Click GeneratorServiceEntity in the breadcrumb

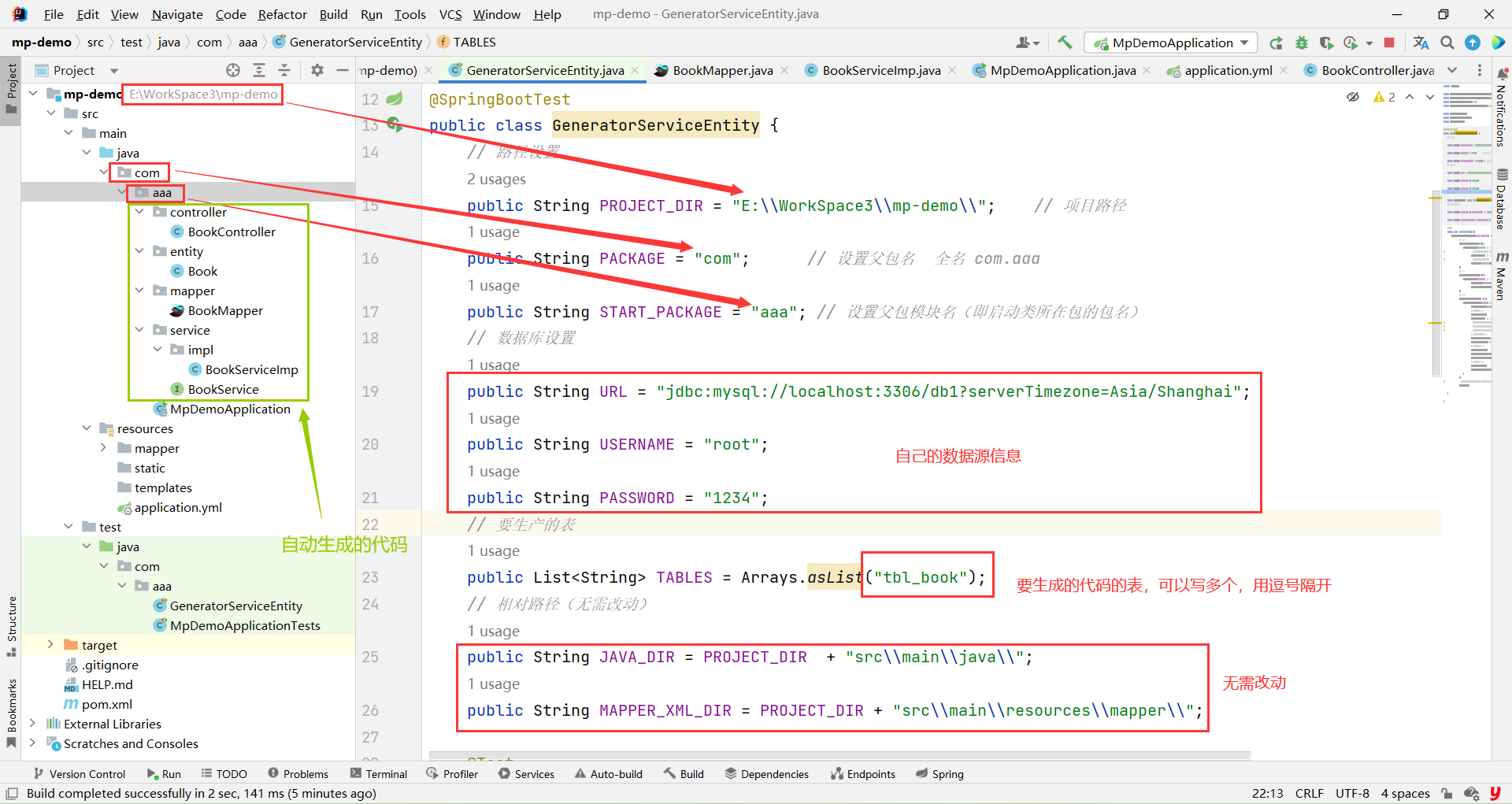click(x=347, y=43)
